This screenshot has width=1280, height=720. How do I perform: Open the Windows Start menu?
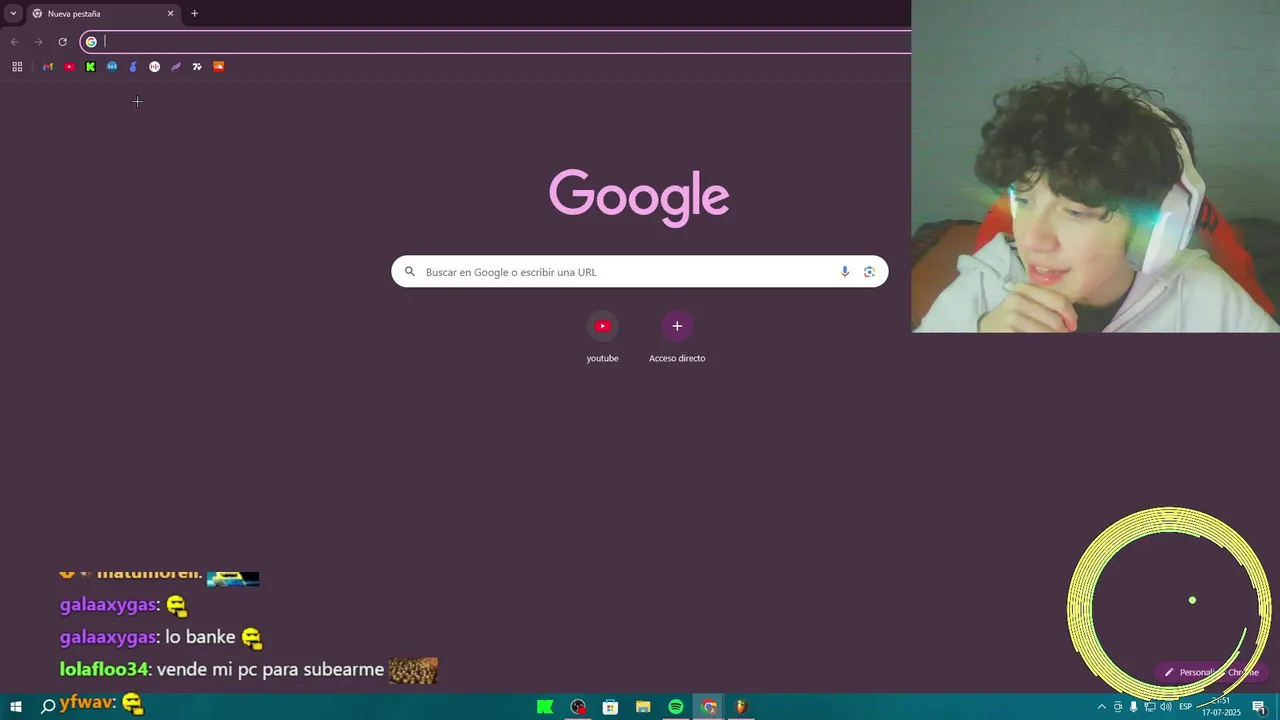pyautogui.click(x=16, y=707)
